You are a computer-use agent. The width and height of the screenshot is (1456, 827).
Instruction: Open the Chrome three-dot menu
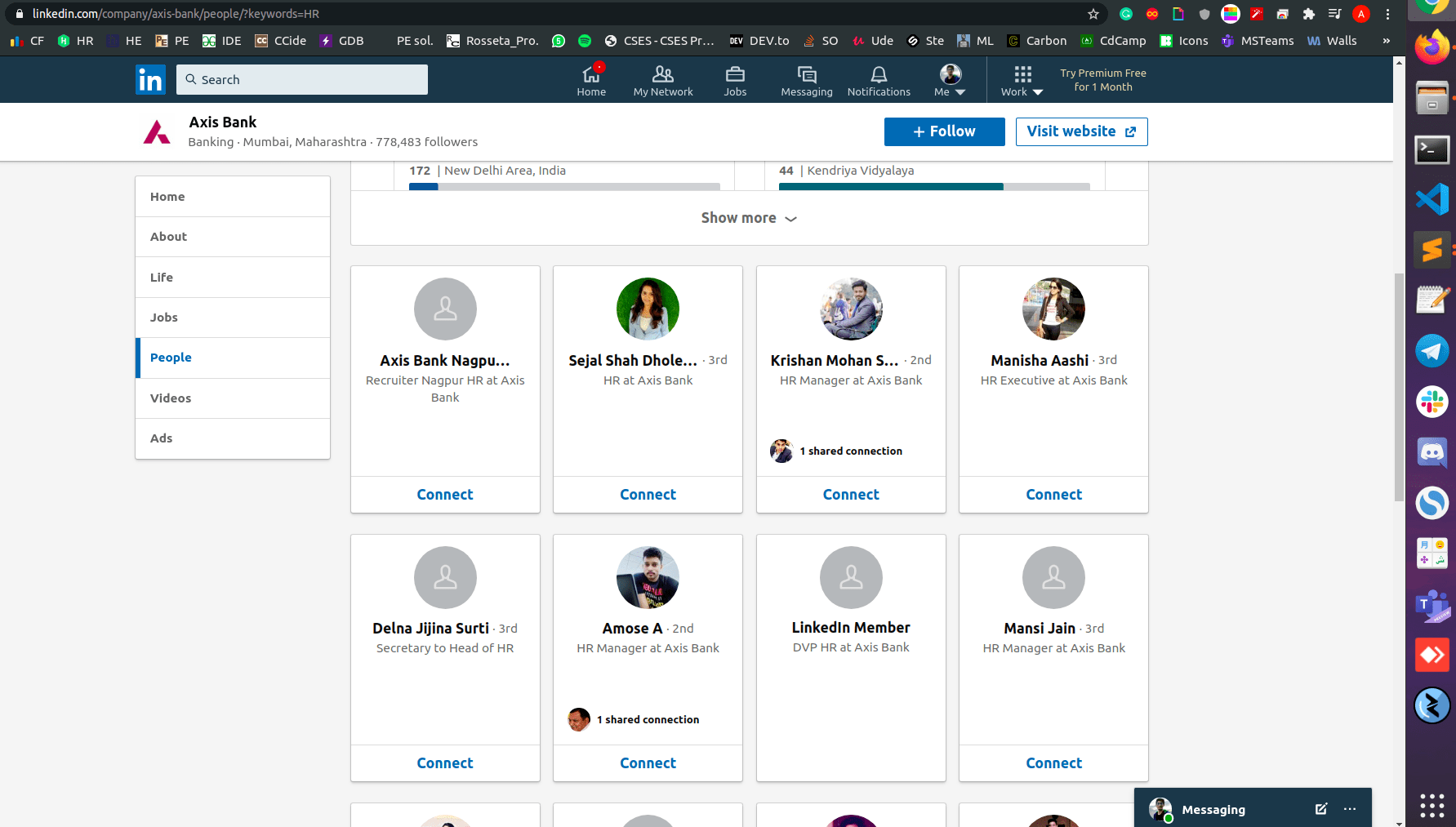[1387, 14]
